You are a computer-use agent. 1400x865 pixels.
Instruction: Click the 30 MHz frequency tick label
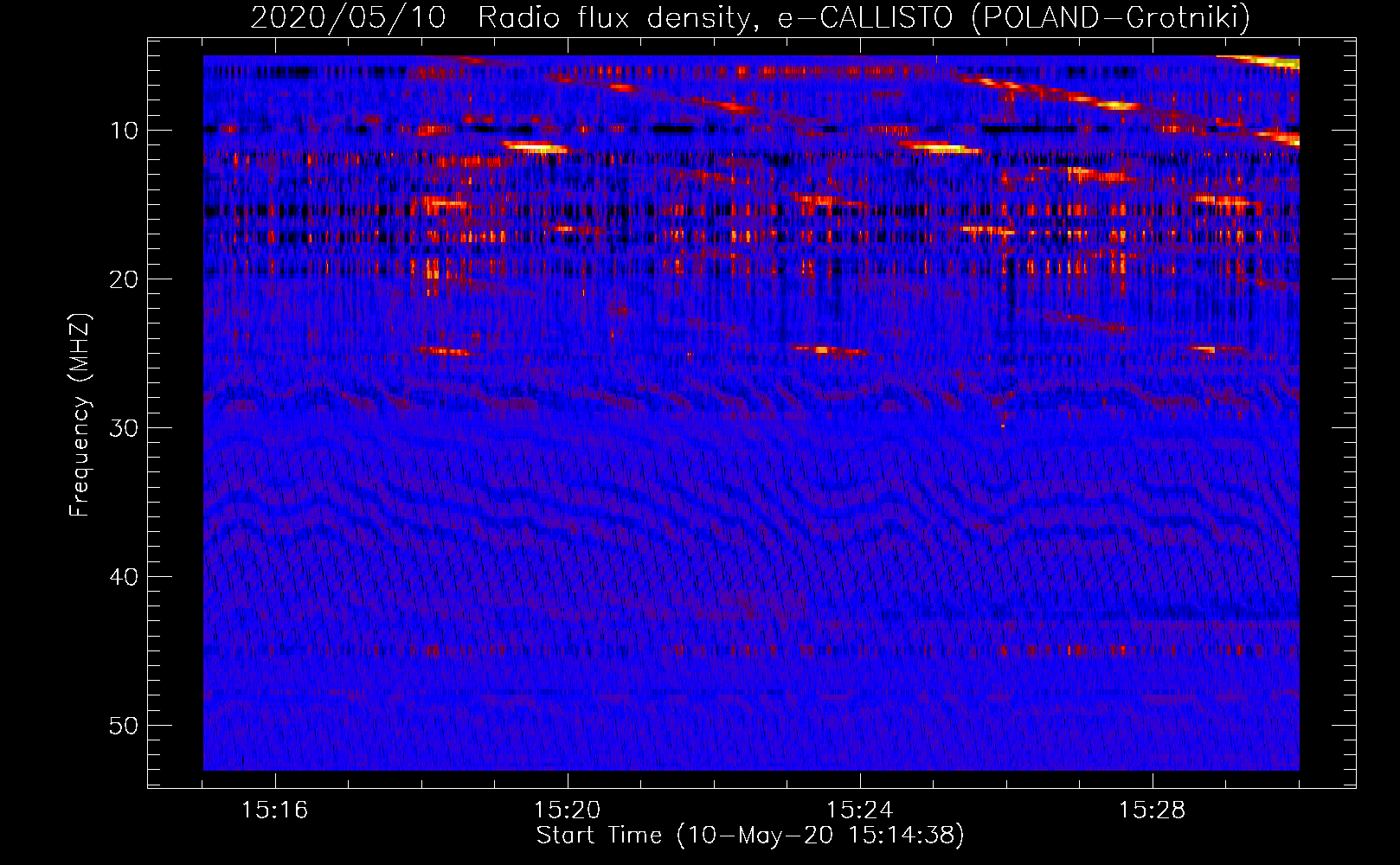point(125,428)
